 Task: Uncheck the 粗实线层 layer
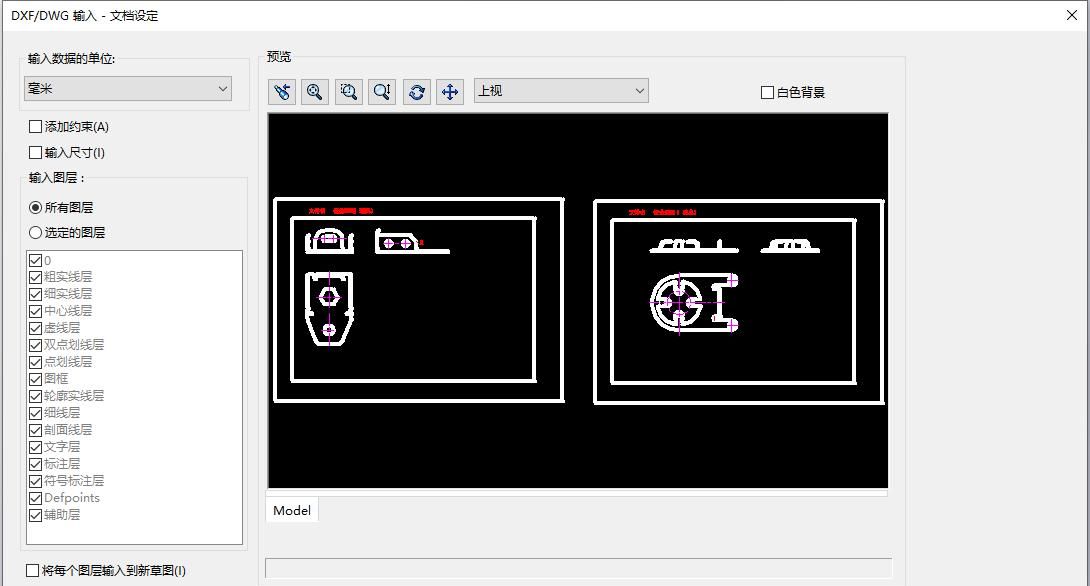point(35,277)
